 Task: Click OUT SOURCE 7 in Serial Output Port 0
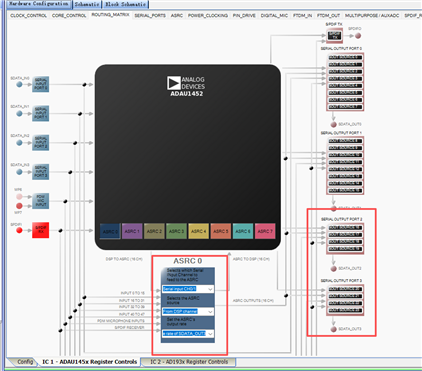(x=345, y=107)
